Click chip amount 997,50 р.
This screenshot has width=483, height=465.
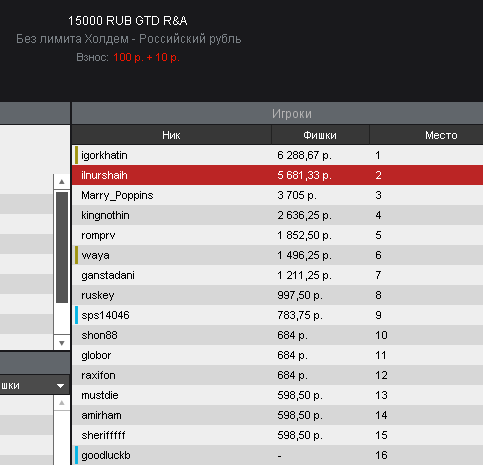(300, 295)
